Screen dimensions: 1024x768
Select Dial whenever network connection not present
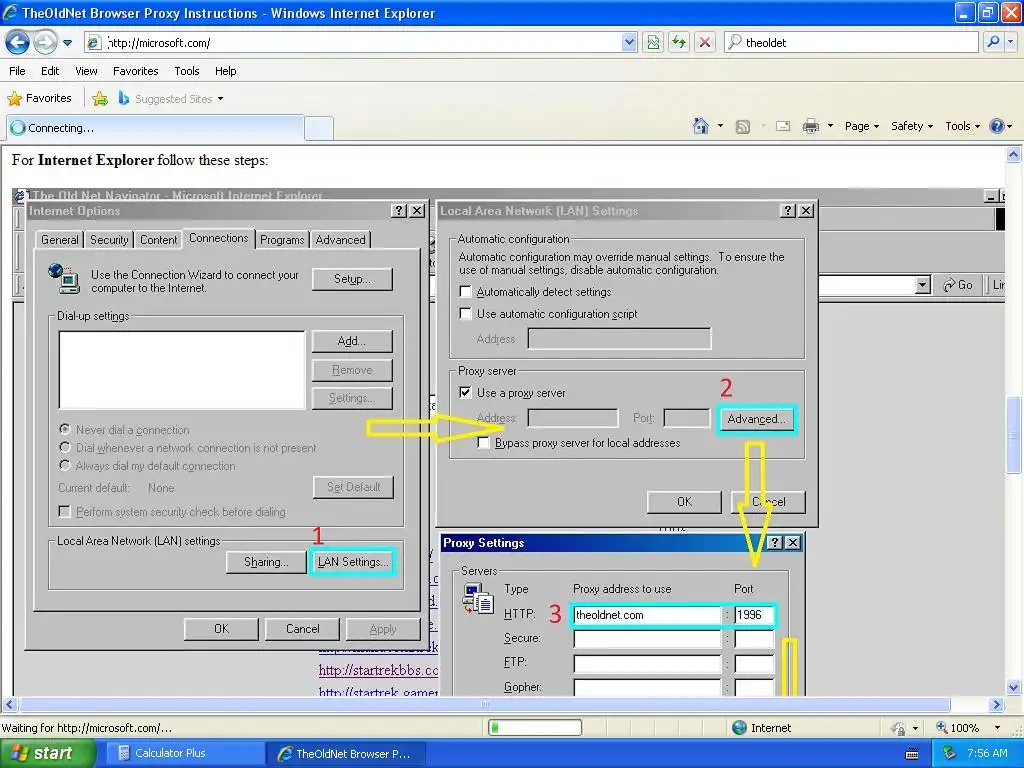click(65, 447)
